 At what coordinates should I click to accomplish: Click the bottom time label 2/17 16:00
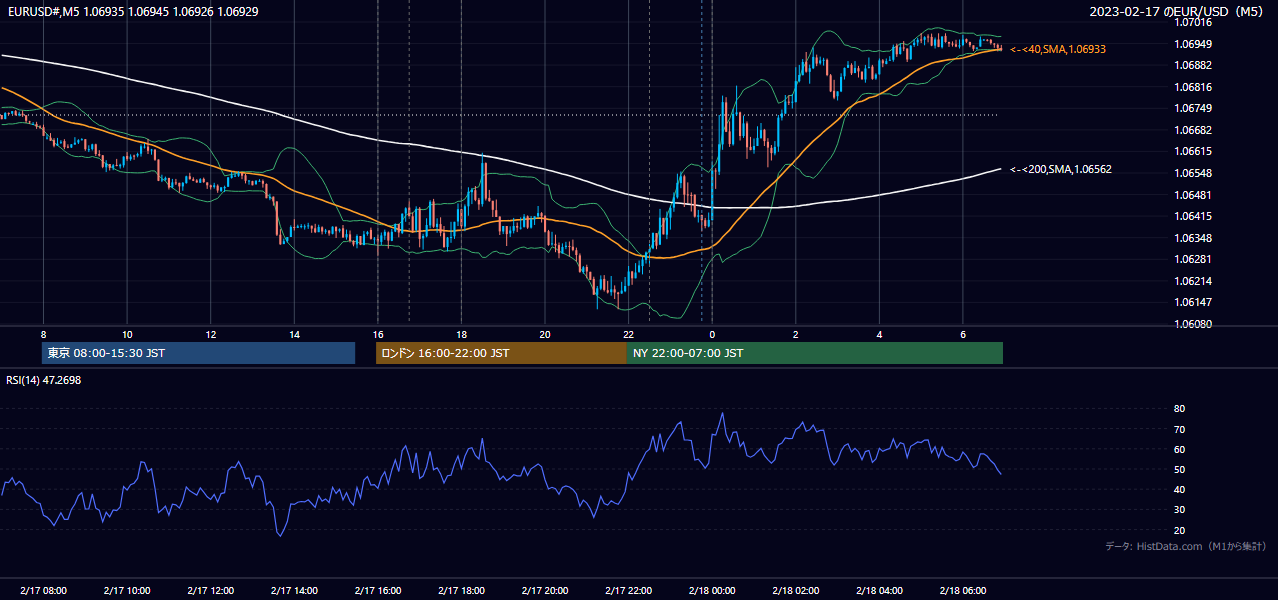point(377,591)
